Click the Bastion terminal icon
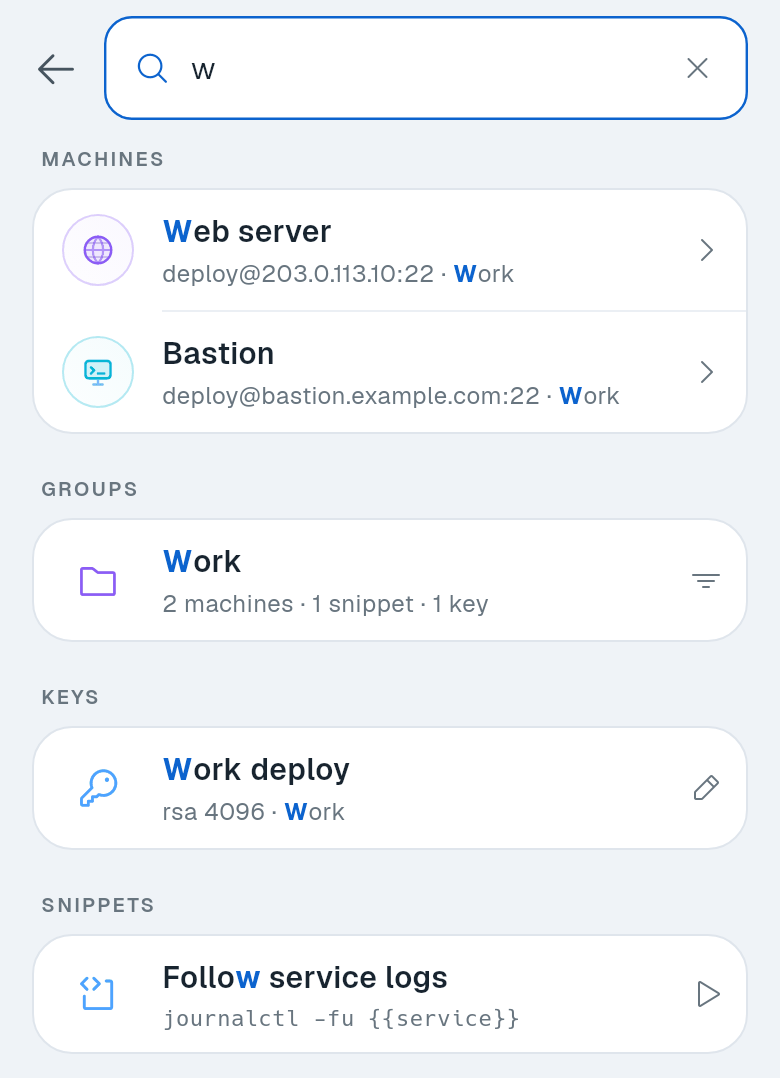 (x=98, y=372)
